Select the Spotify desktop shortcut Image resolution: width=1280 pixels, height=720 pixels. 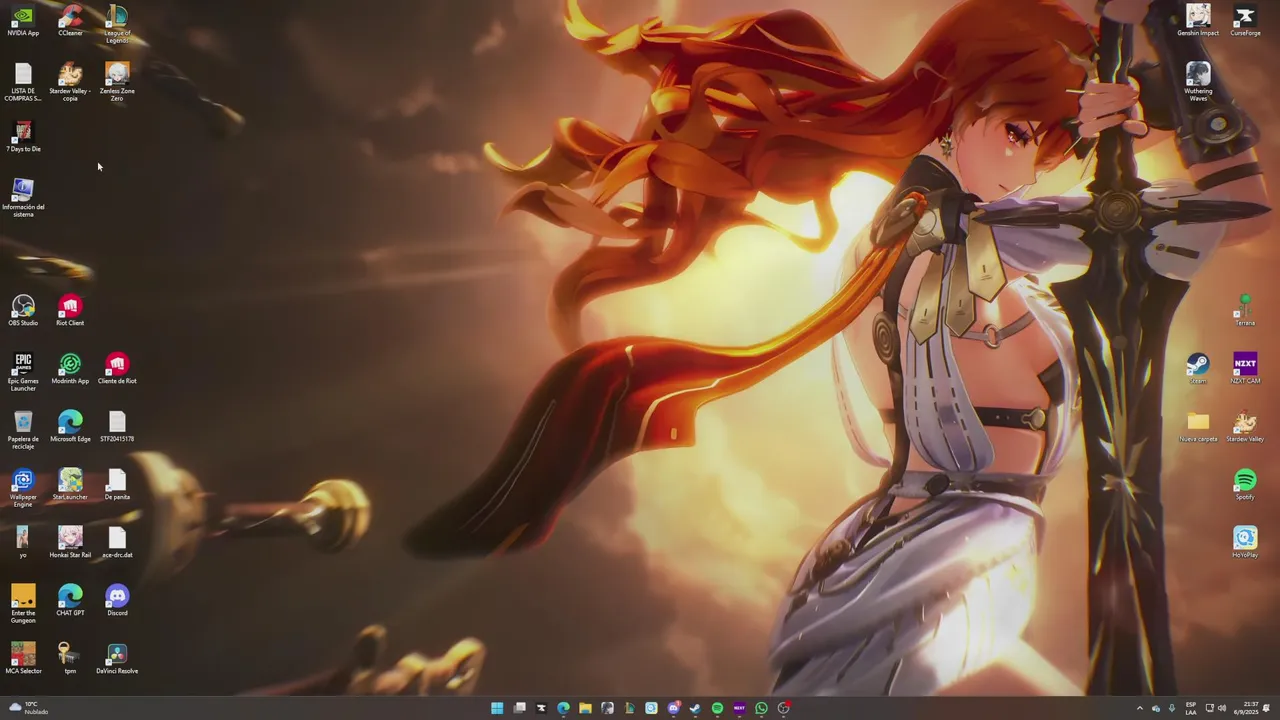coord(1245,485)
